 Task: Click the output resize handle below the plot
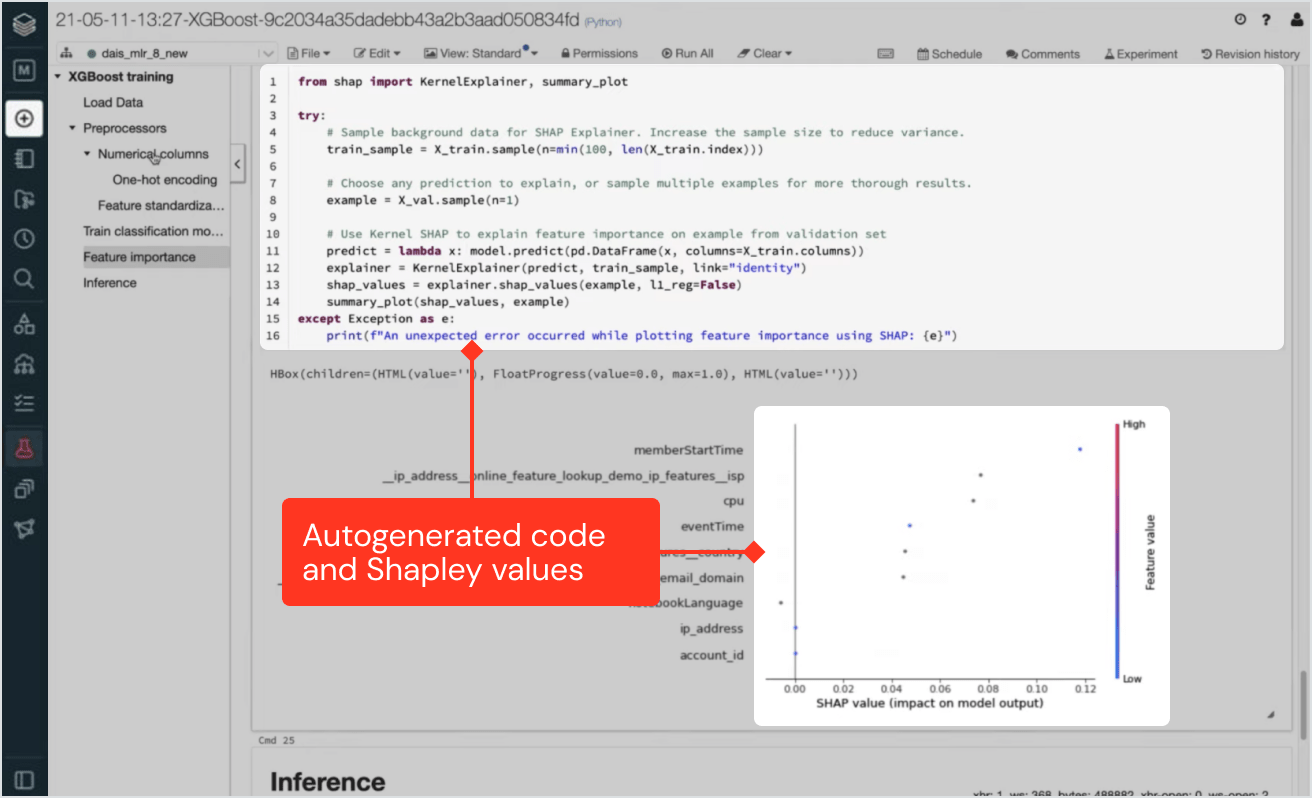pos(1271,715)
